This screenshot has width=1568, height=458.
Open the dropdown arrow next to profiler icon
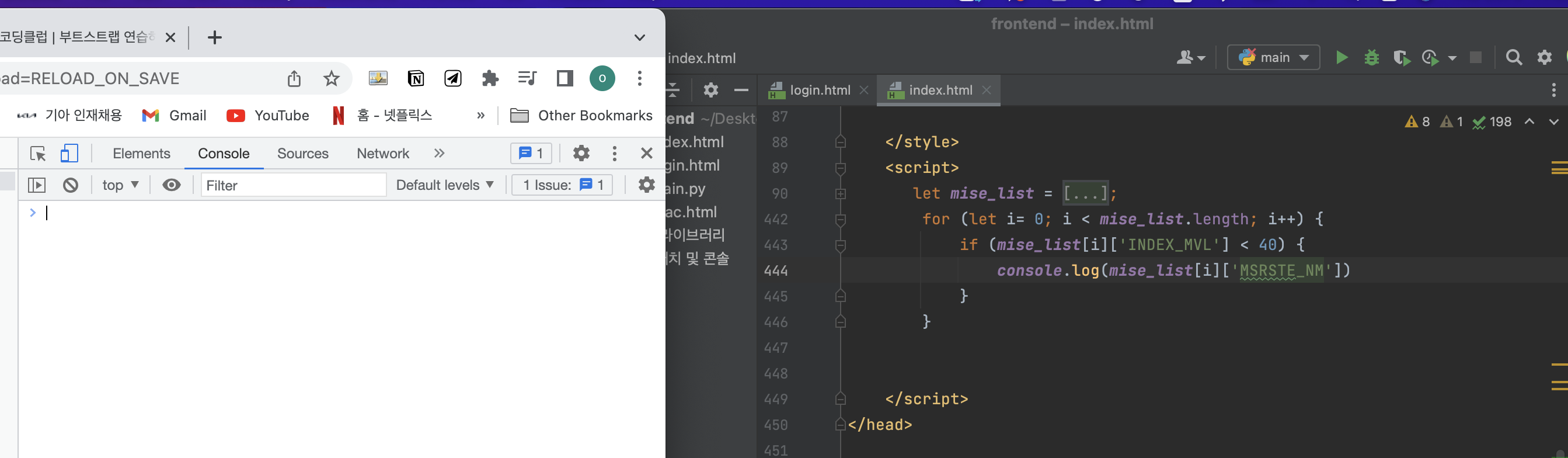pos(1452,58)
